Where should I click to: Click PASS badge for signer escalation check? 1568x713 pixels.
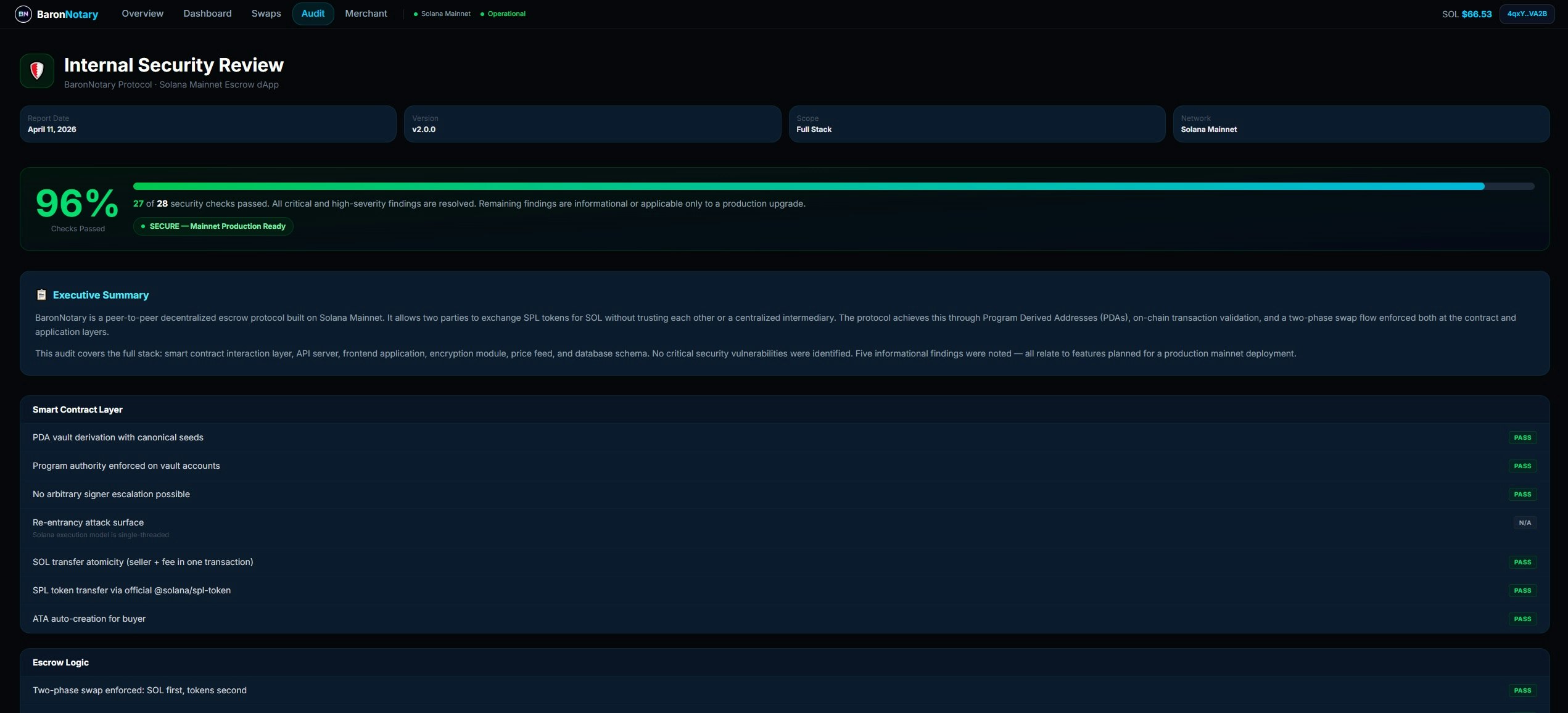click(1522, 494)
